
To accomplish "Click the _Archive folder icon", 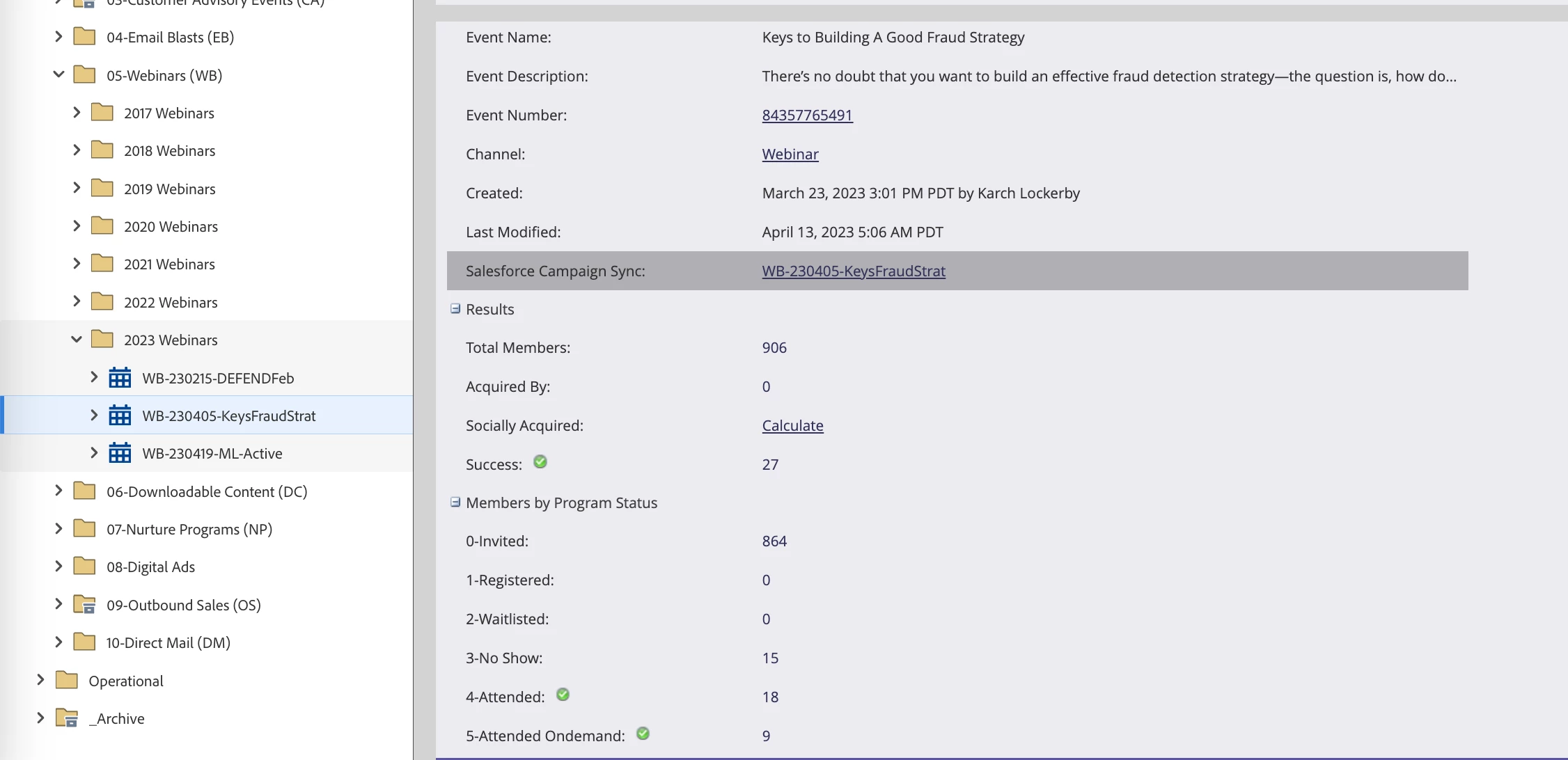I will coord(67,718).
